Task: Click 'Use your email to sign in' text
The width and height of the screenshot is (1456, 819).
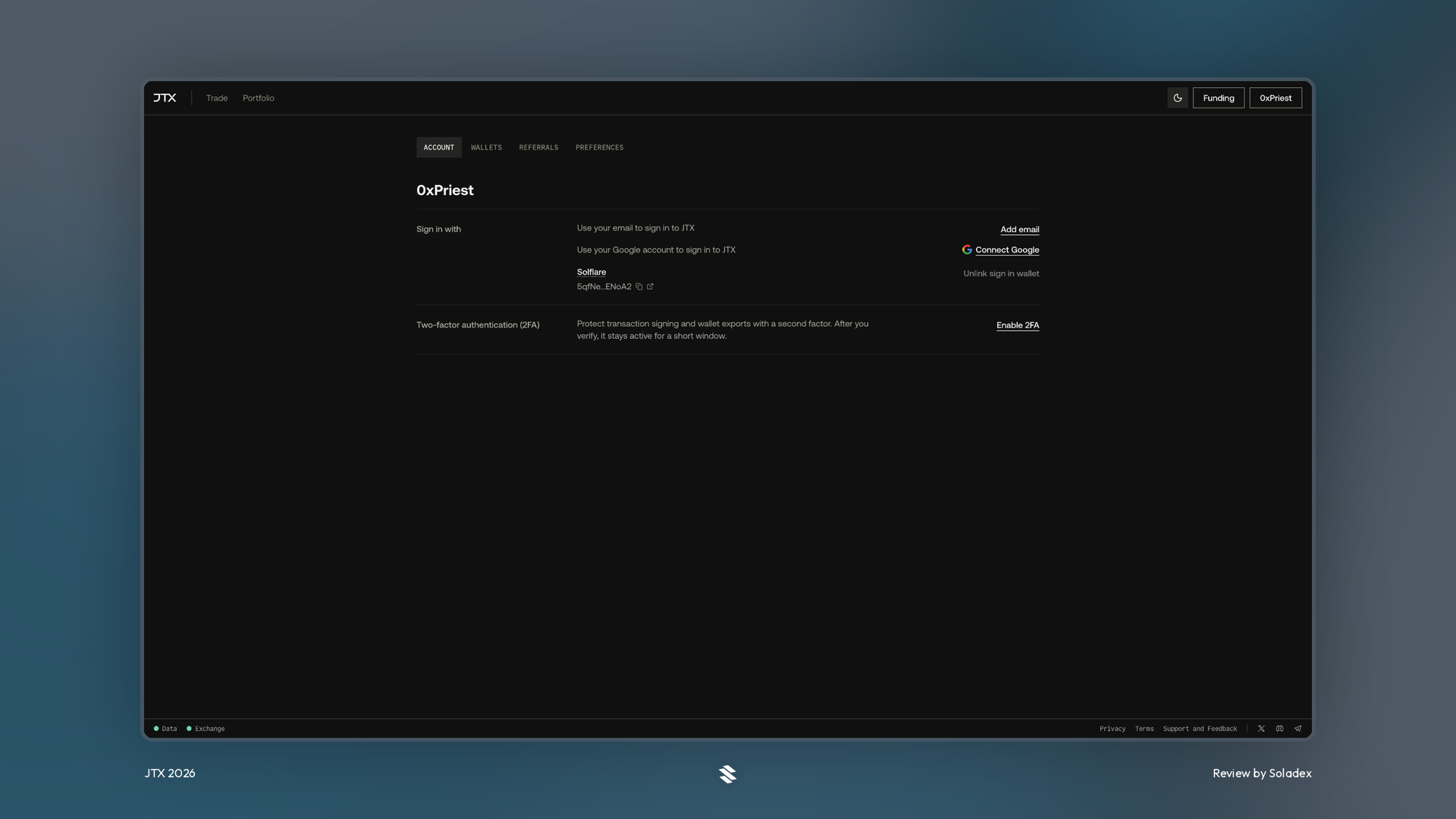Action: pos(635,227)
